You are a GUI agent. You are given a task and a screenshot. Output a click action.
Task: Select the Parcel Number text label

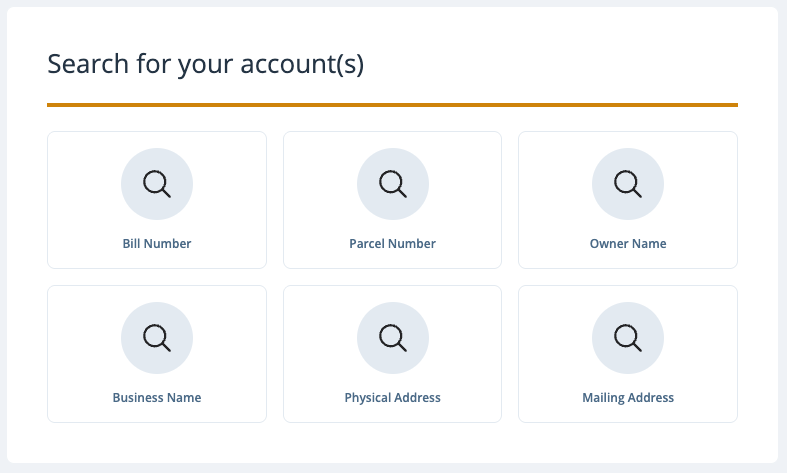click(392, 244)
